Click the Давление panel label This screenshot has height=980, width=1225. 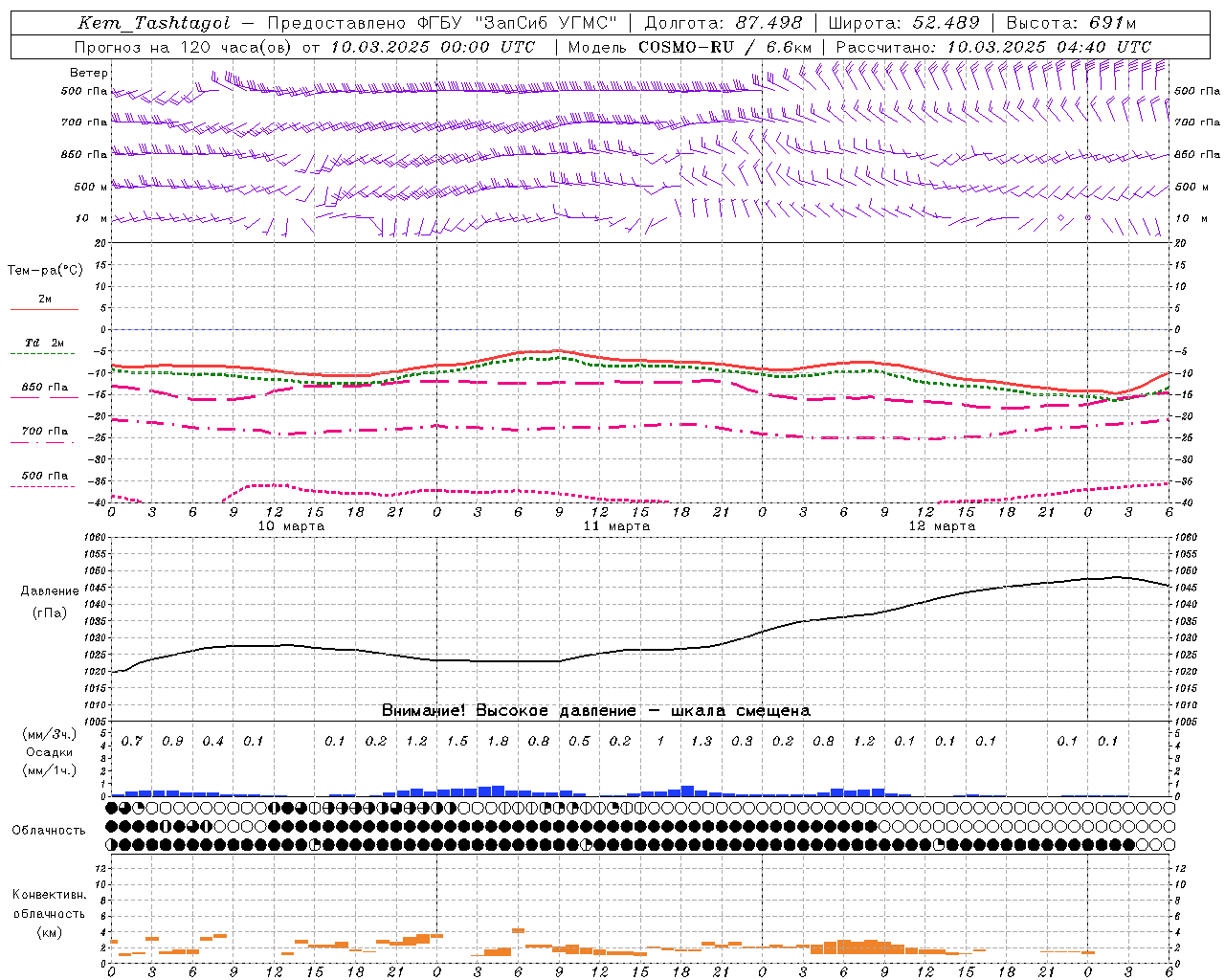(49, 591)
